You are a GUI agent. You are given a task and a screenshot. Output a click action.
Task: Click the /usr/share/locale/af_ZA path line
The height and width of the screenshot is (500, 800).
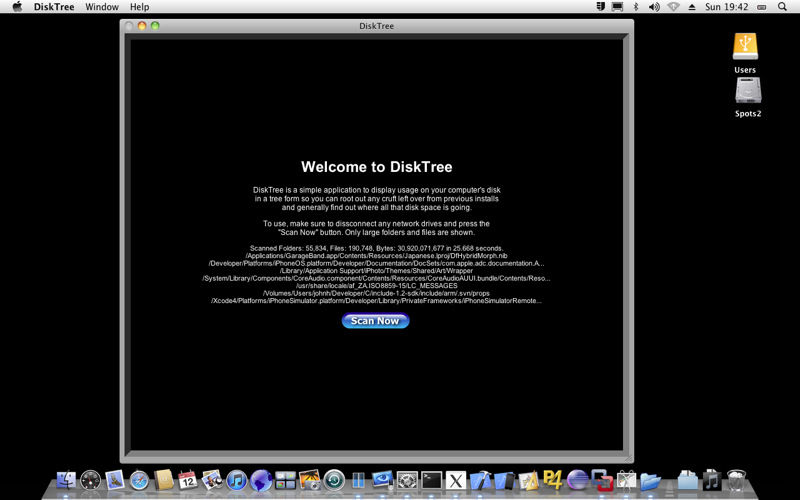point(377,286)
